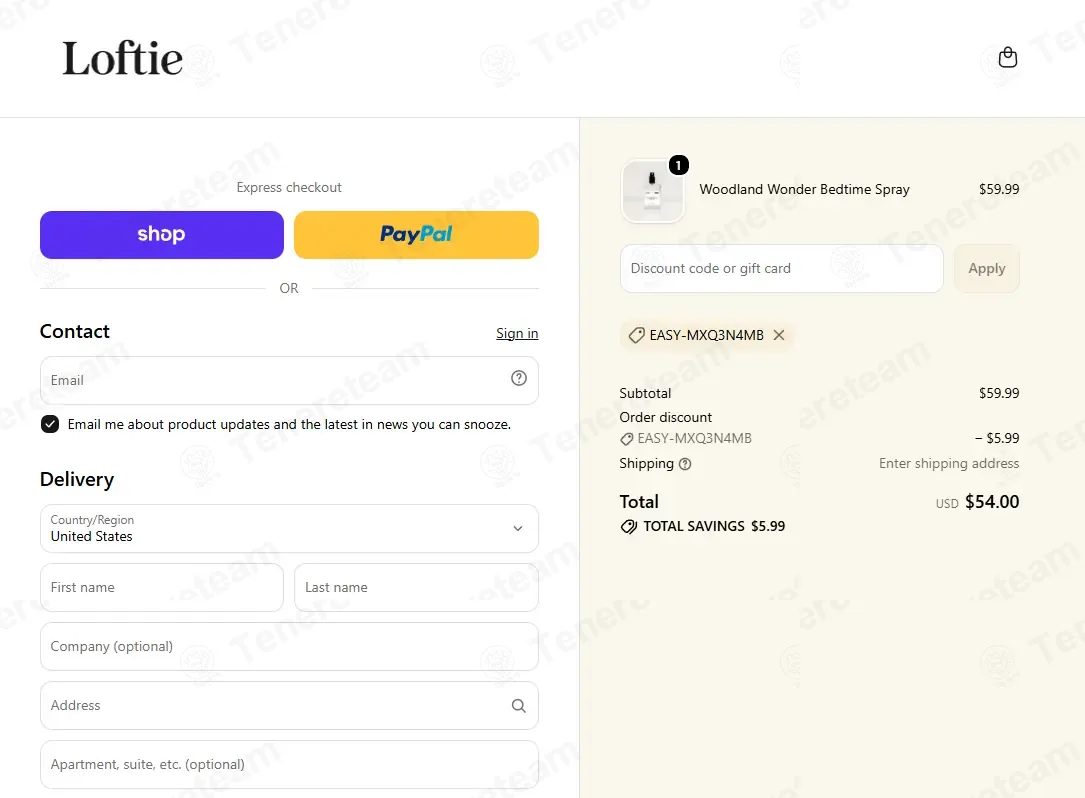Click the Loftie logo
The image size is (1085, 798).
coord(123,58)
